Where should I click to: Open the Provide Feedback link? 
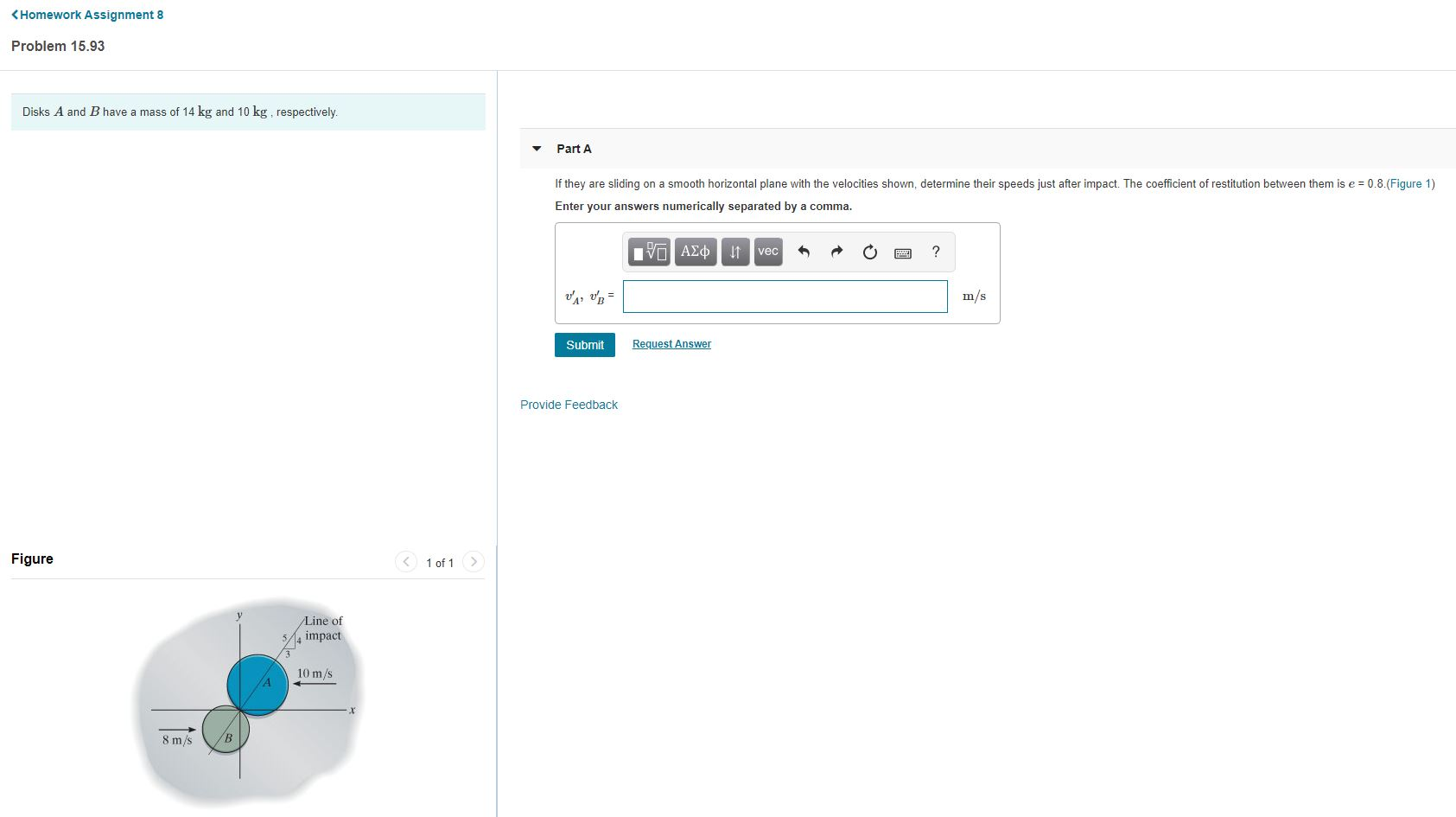coord(569,404)
